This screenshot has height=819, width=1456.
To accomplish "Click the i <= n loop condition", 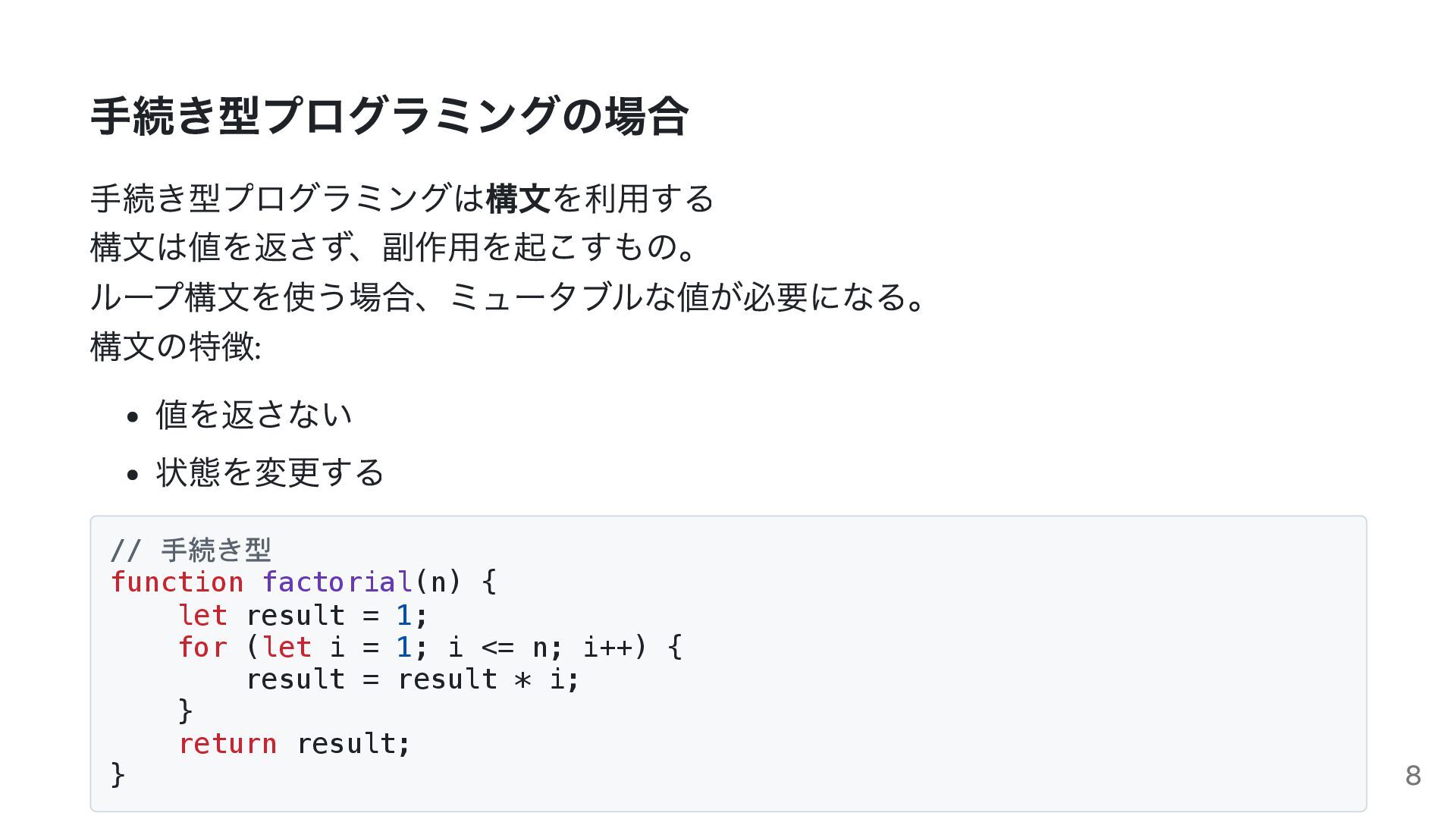I will click(497, 648).
